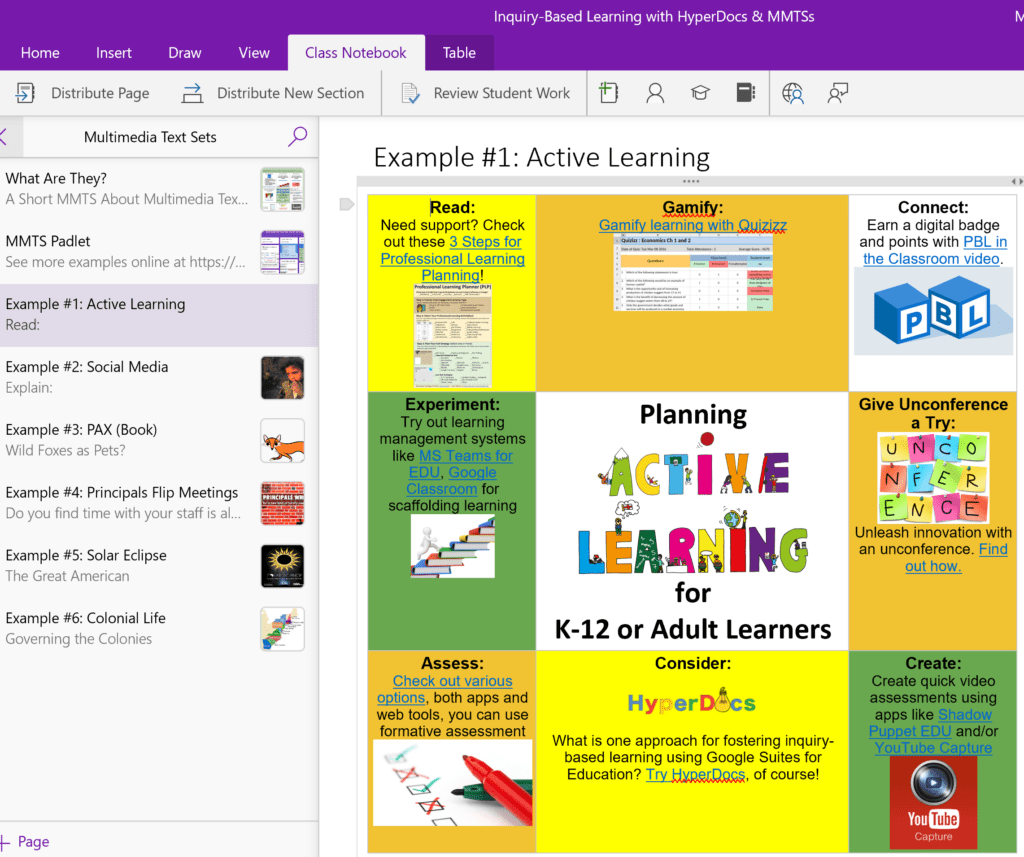Click the What Are They? page thumbnail
The height and width of the screenshot is (857, 1024).
coord(282,189)
